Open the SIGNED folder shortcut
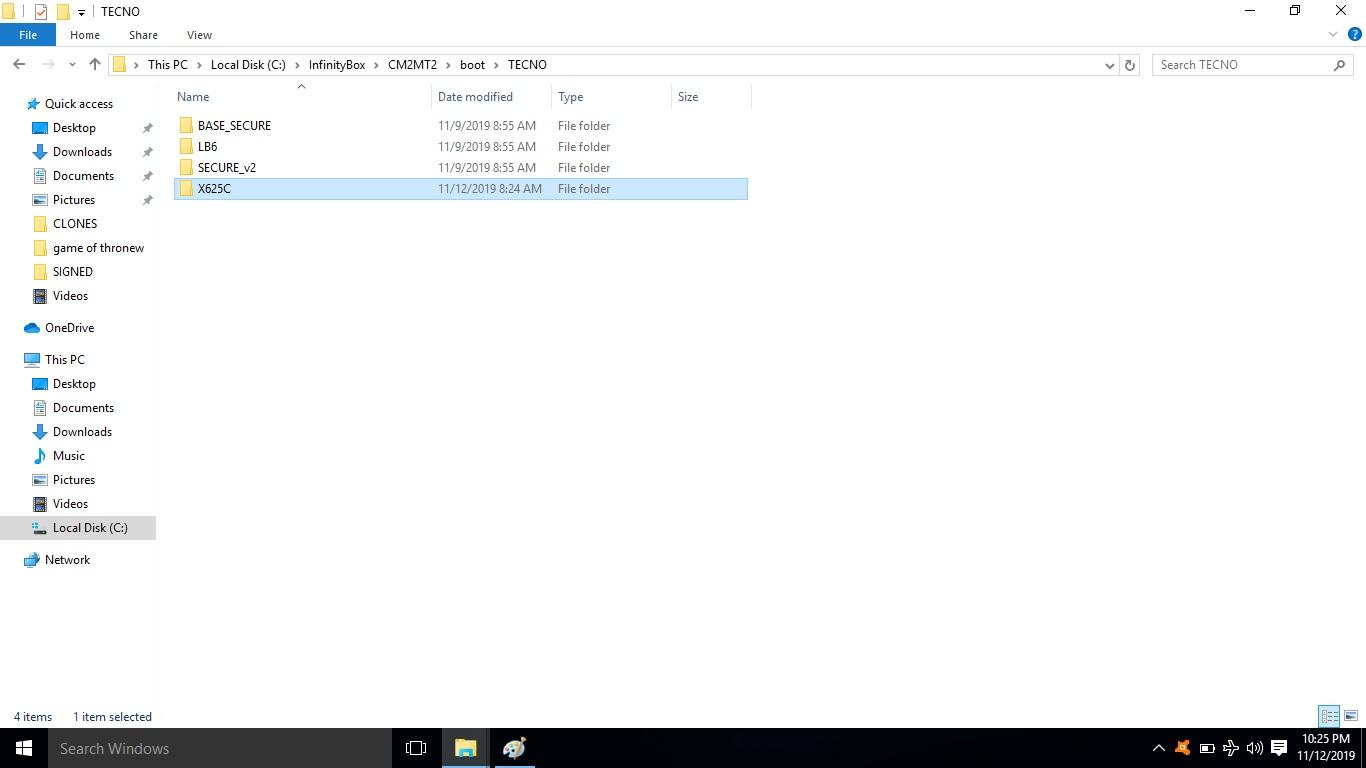The height and width of the screenshot is (768, 1366). pos(73,272)
